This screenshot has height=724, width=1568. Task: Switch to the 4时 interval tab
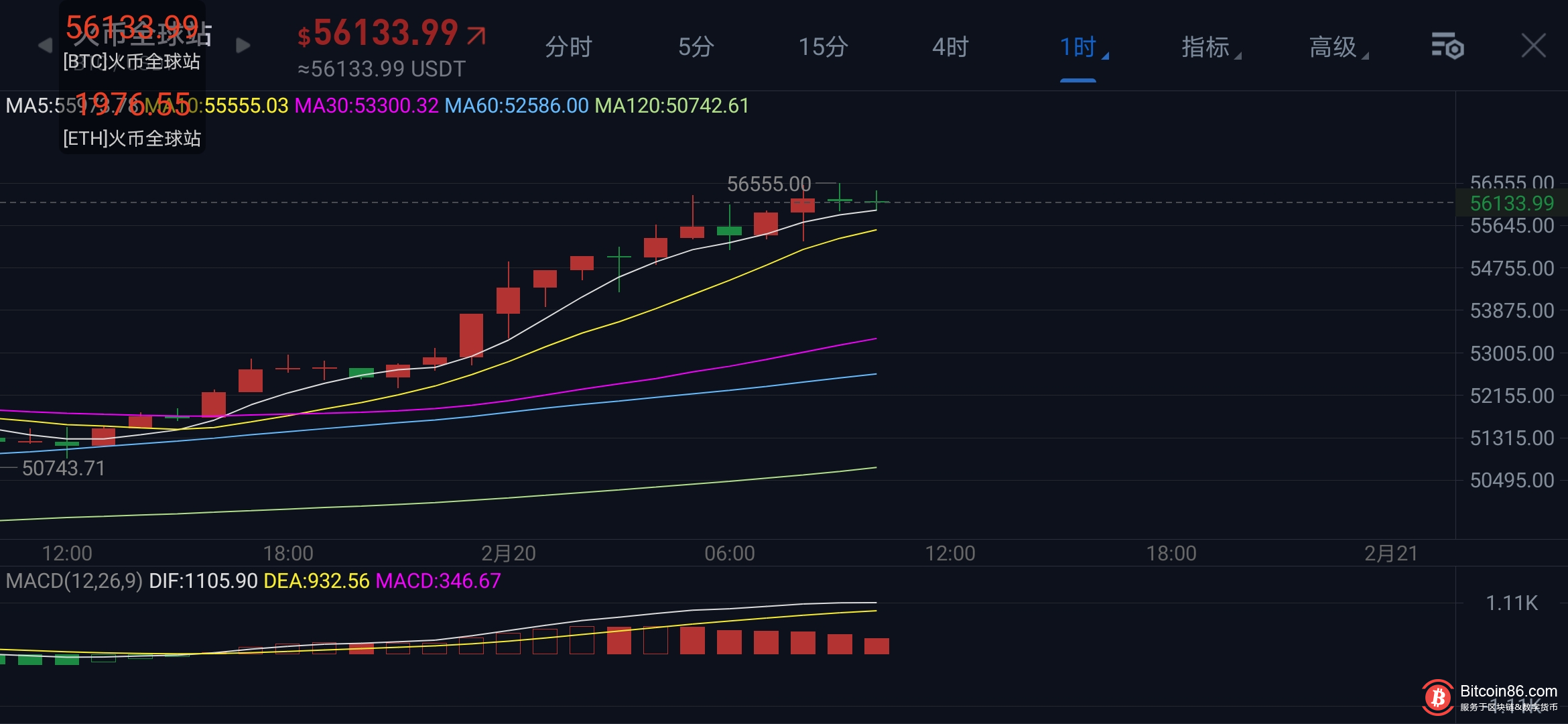pyautogui.click(x=950, y=47)
